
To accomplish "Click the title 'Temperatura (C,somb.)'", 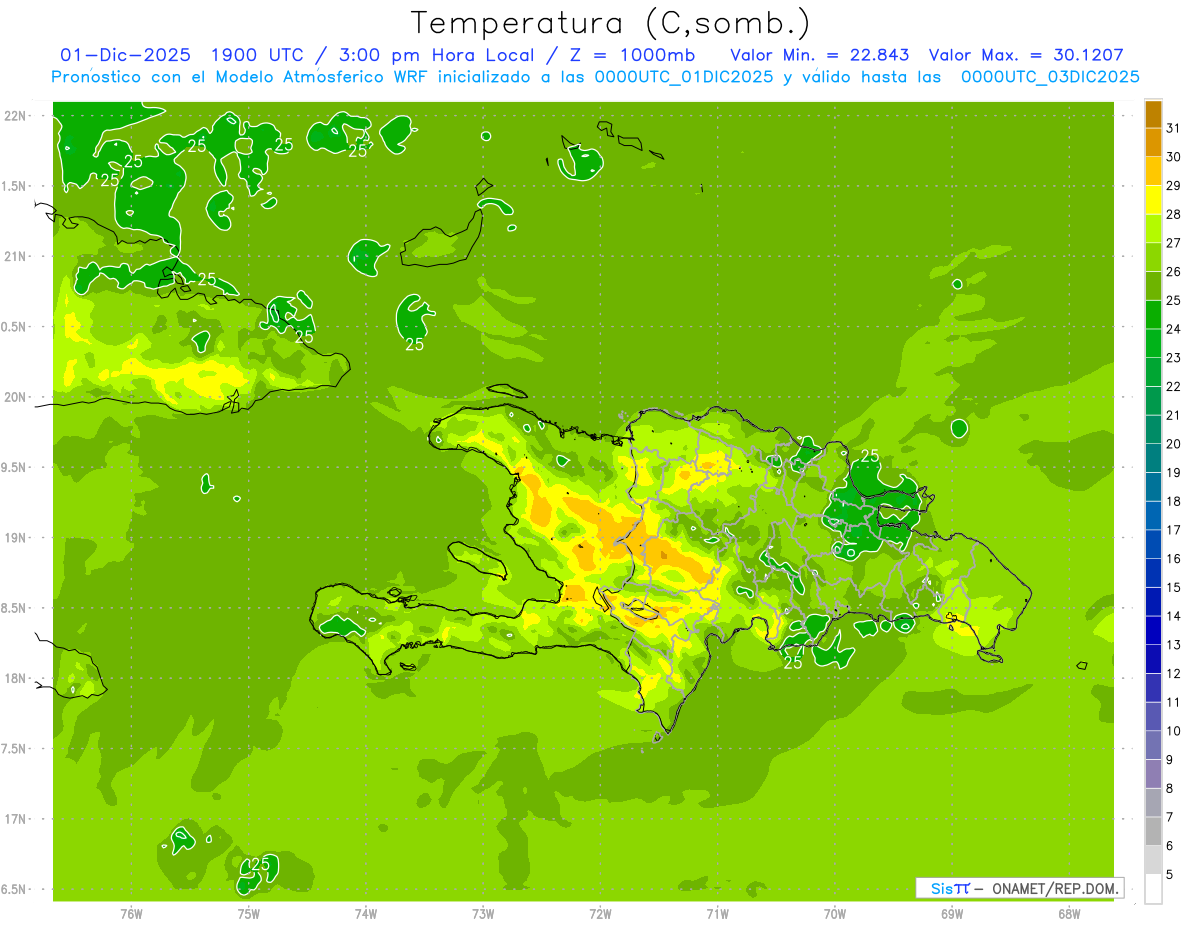I will [x=610, y=23].
